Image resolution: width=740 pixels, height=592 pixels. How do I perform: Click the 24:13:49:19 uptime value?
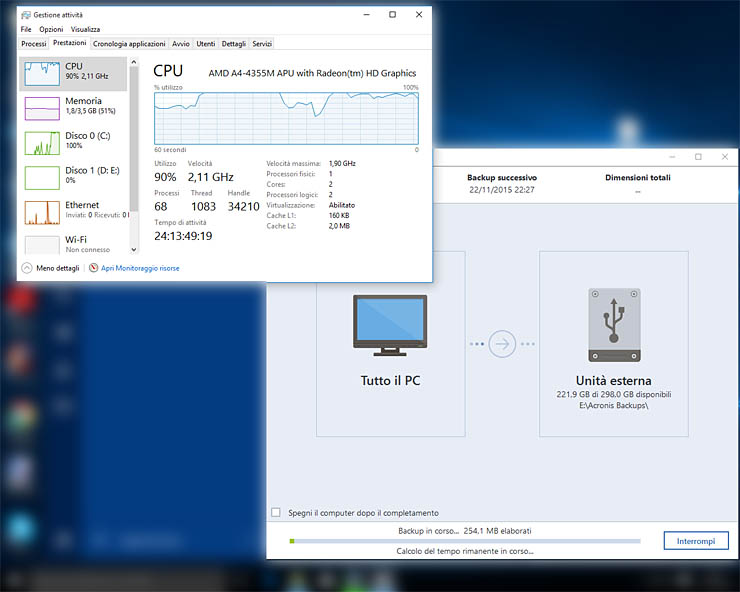pyautogui.click(x=183, y=236)
